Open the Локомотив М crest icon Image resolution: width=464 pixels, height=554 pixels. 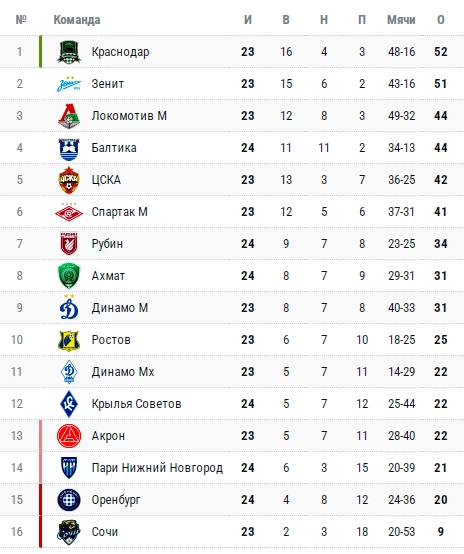tap(69, 116)
